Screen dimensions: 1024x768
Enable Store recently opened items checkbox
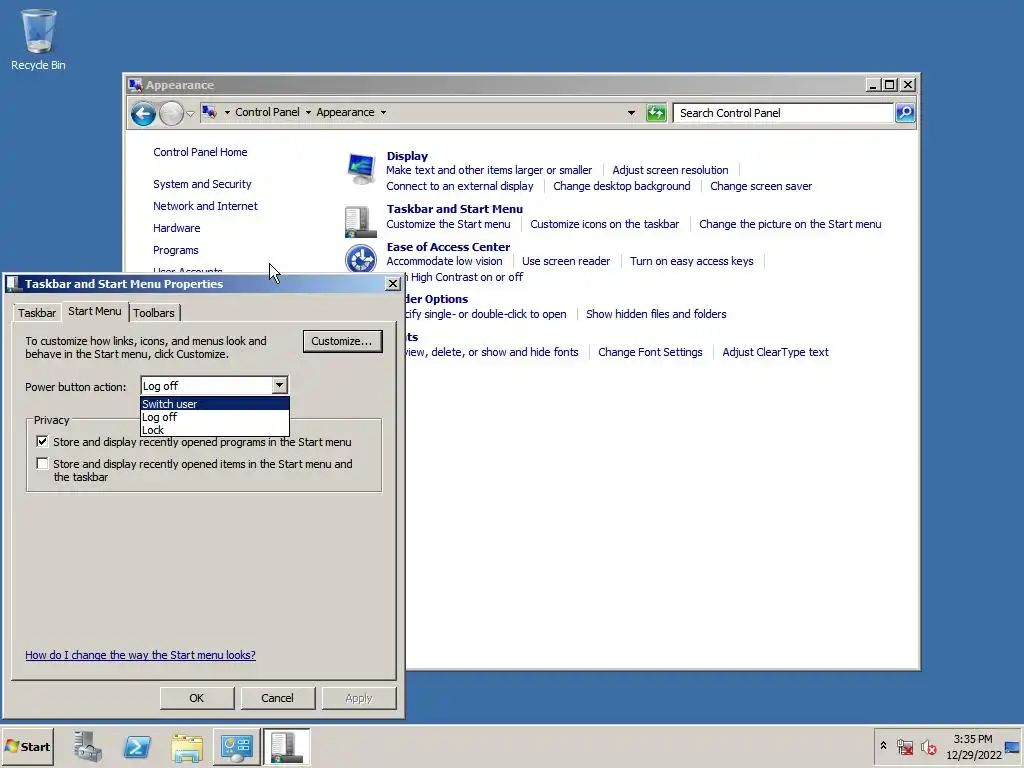[x=42, y=464]
